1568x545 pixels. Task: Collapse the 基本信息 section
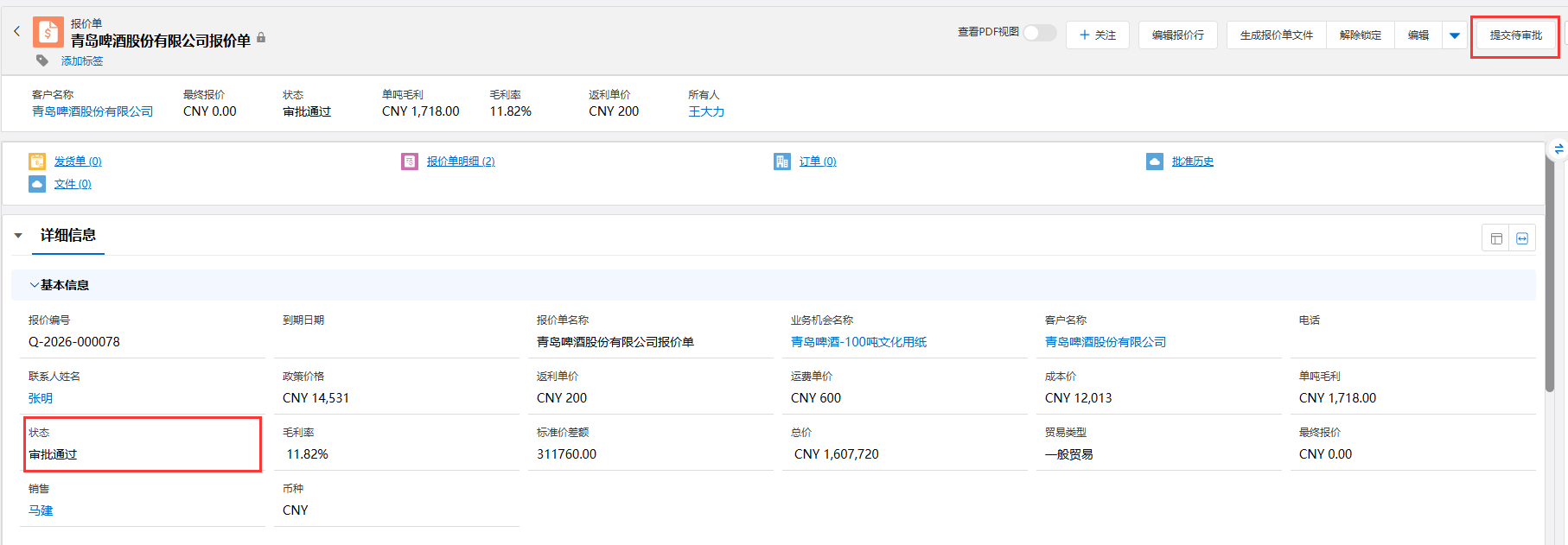[35, 285]
